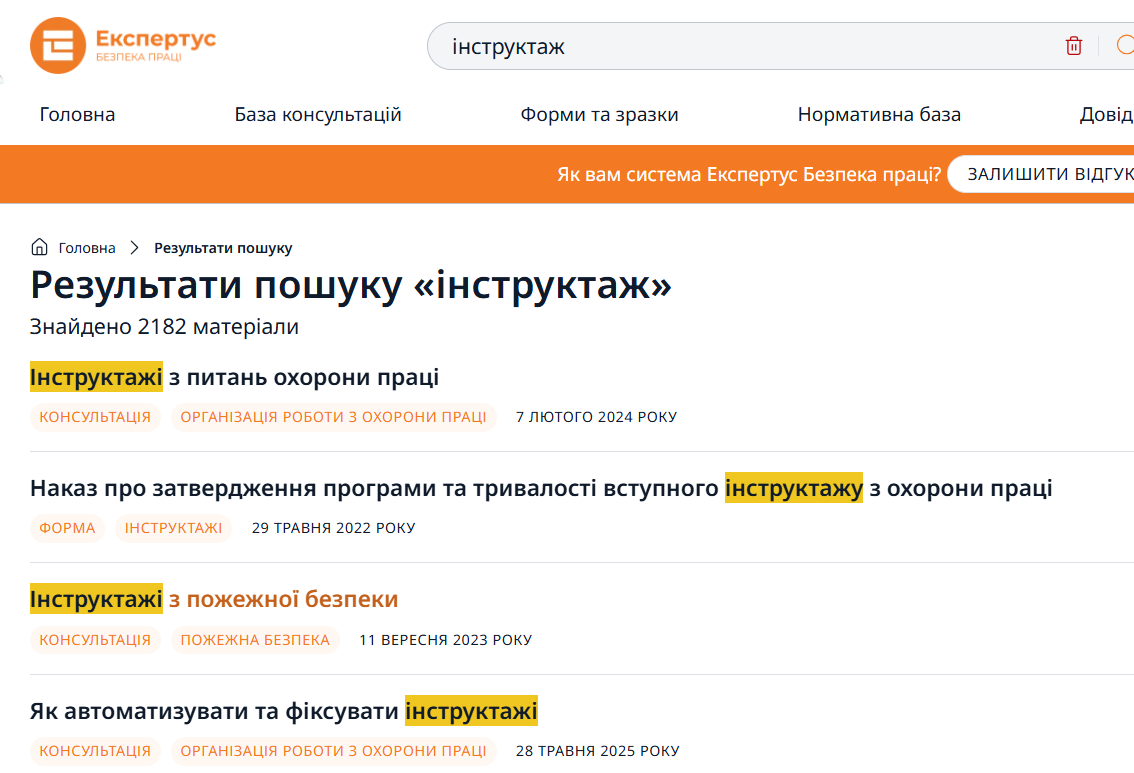
Task: Select the ФОРМА tag
Action: point(67,528)
